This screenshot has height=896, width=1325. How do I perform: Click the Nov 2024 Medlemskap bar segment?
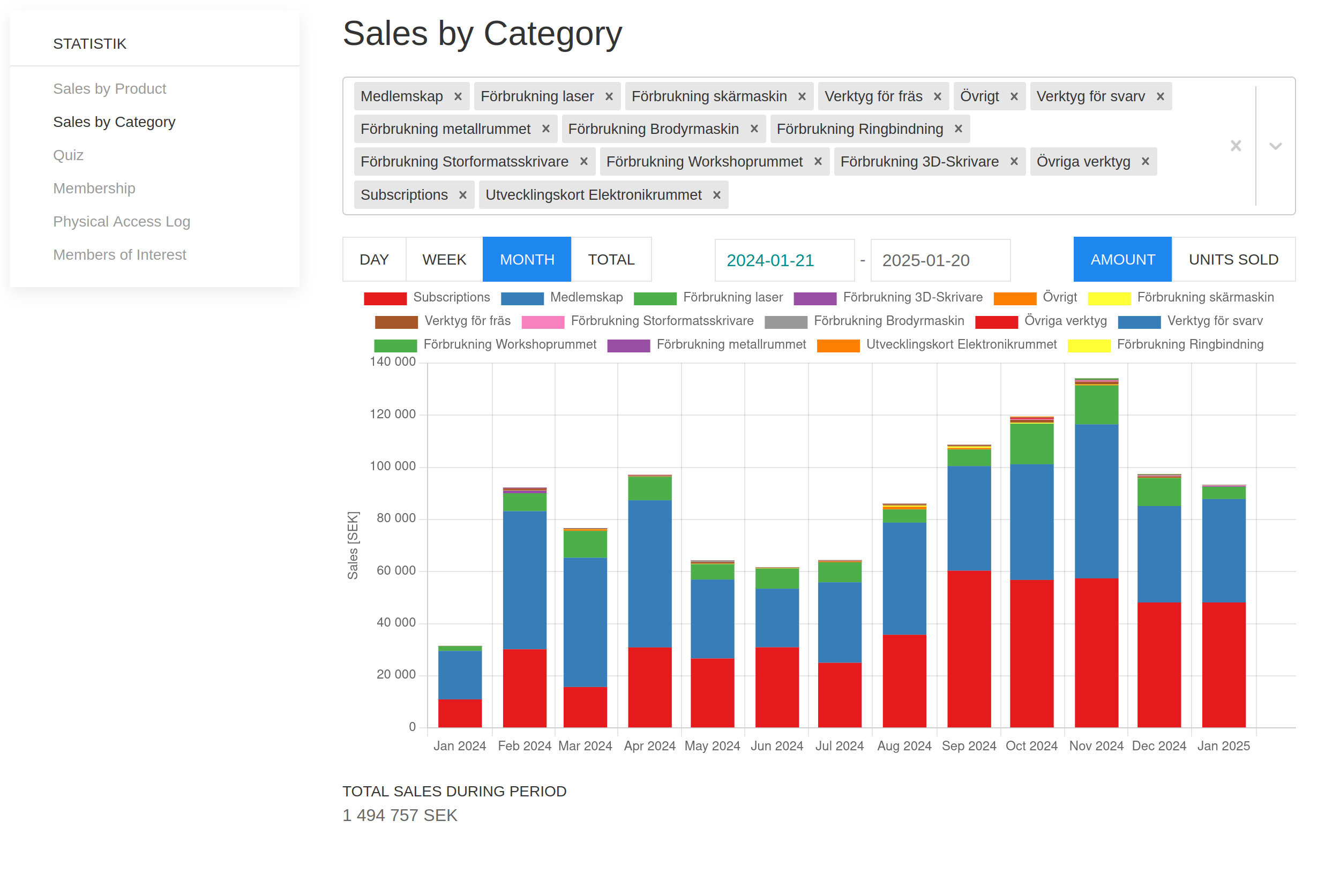(1095, 502)
